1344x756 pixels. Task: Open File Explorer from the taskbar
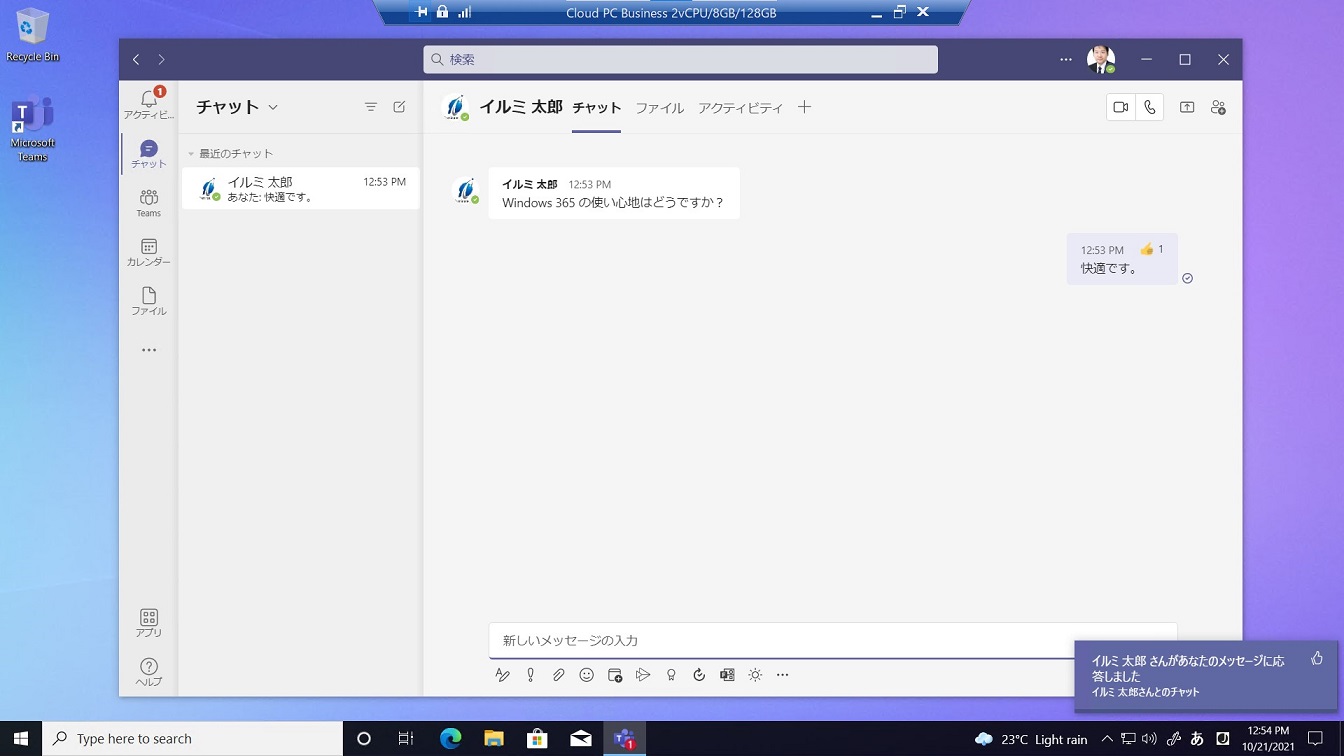pos(494,739)
